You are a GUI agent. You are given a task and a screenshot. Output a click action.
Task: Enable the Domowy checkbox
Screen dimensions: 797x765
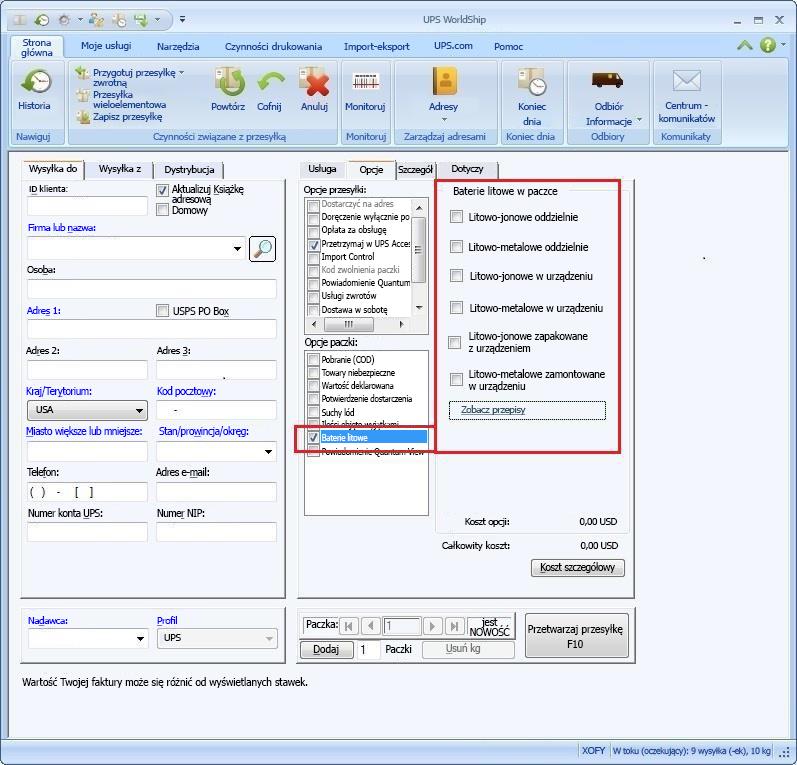pos(162,209)
